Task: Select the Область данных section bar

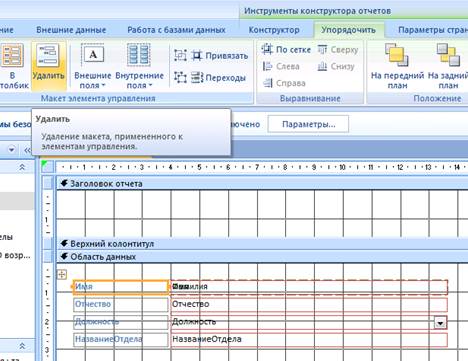Action: click(x=262, y=257)
